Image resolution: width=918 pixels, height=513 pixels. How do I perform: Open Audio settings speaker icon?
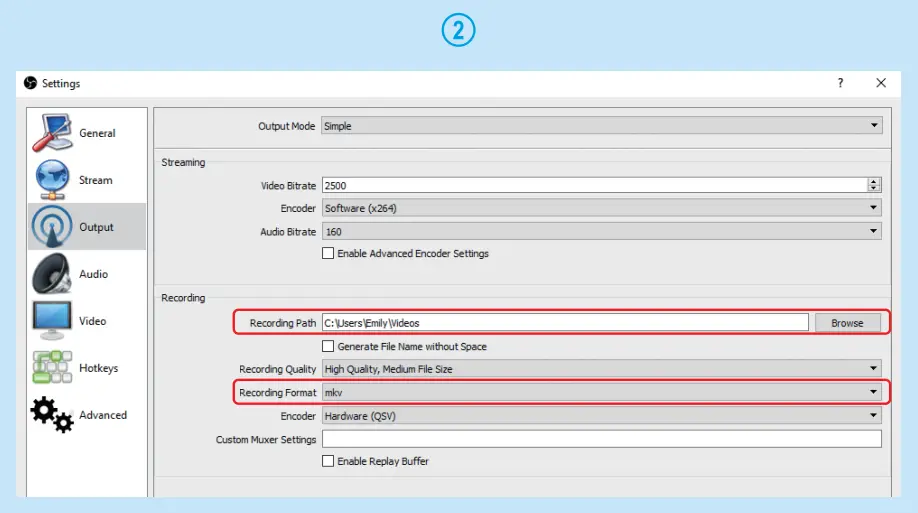coord(52,274)
